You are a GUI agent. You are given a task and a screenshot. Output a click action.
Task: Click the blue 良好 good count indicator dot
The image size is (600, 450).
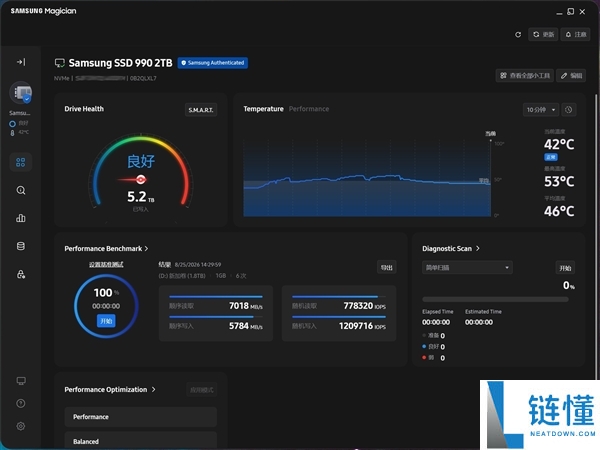point(424,347)
